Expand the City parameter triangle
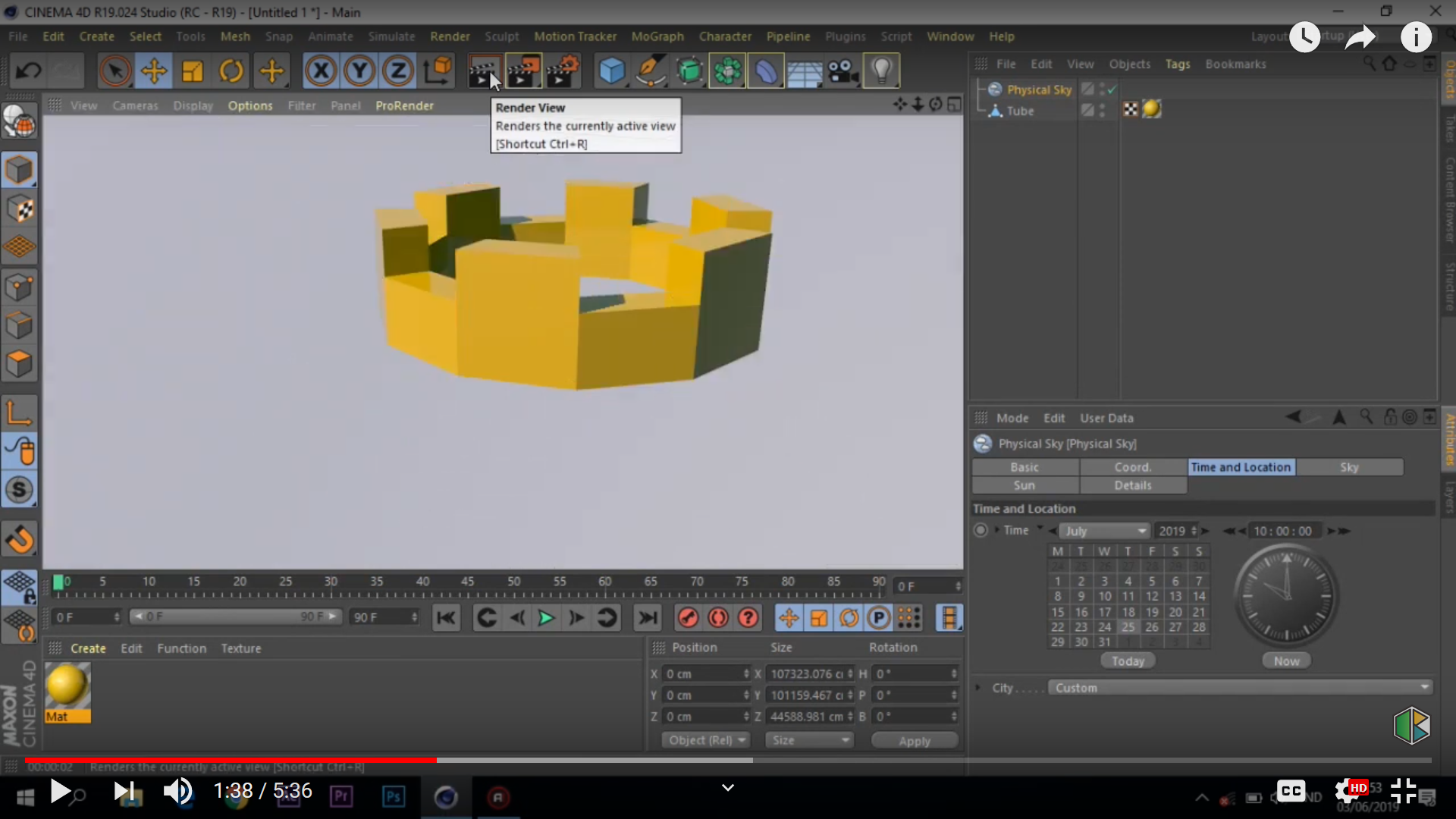The image size is (1456, 819). click(978, 688)
